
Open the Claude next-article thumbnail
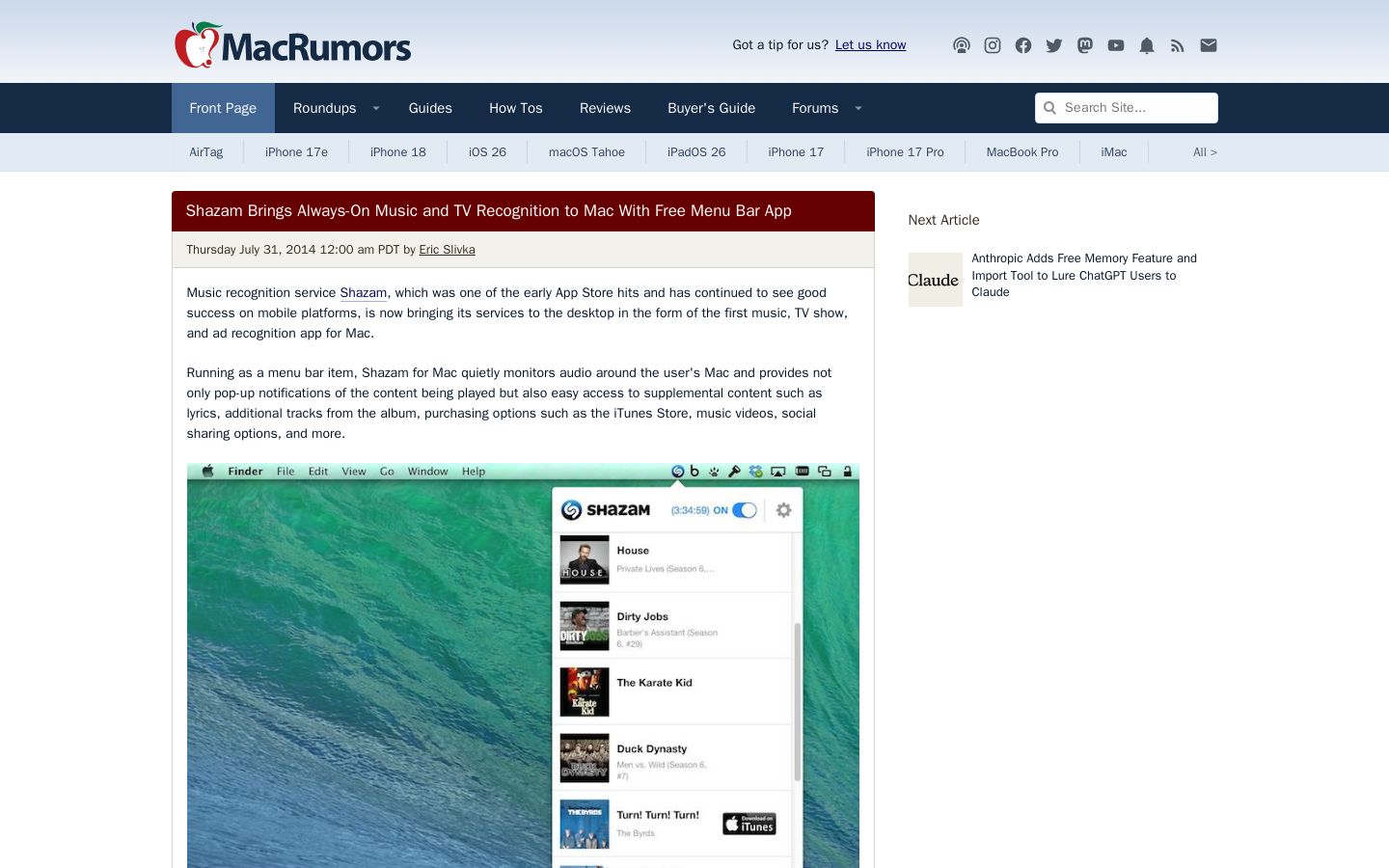click(x=936, y=280)
